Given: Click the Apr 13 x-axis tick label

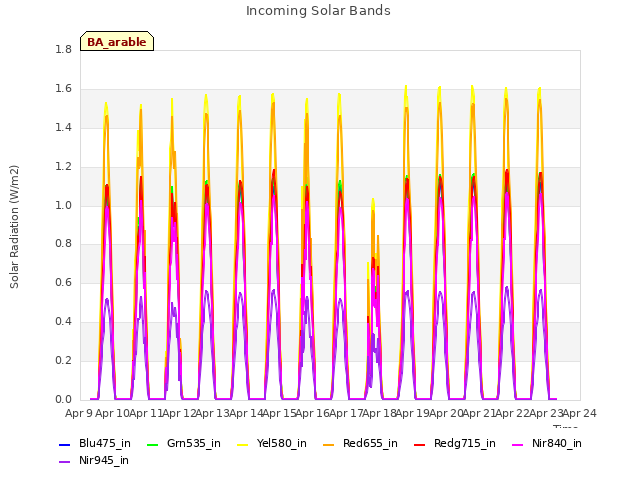Looking at the screenshot, I should pos(212,413).
